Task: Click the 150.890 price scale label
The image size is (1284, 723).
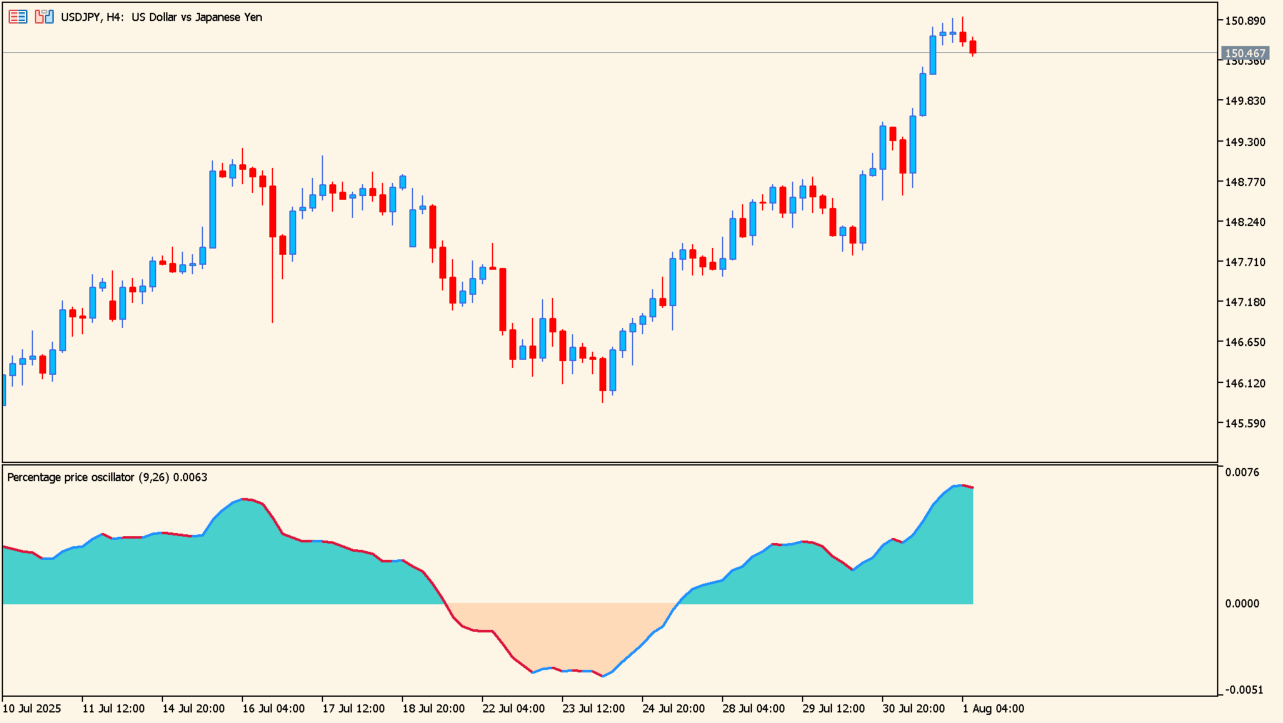Action: tap(1244, 21)
